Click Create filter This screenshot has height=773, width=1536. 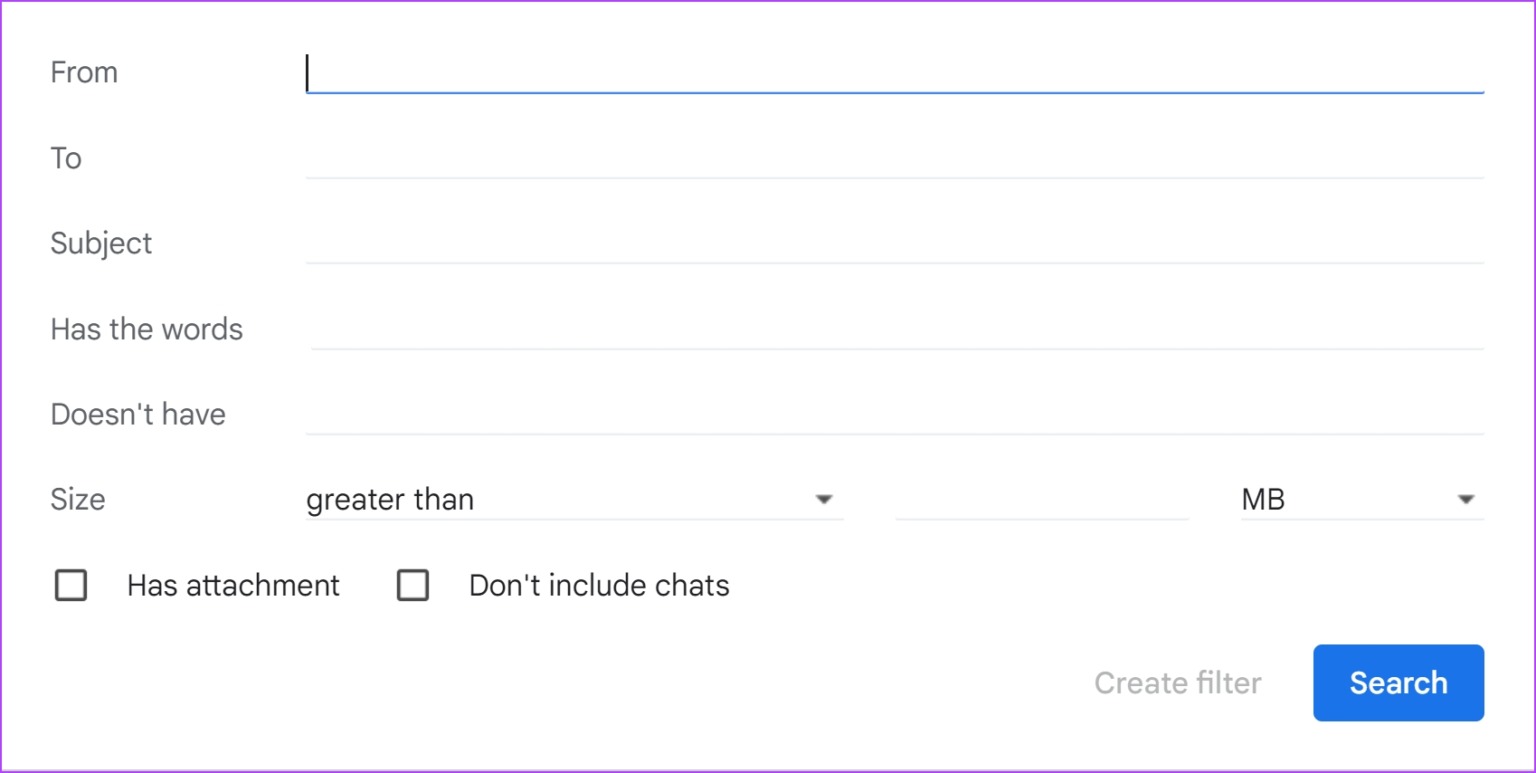(1177, 683)
